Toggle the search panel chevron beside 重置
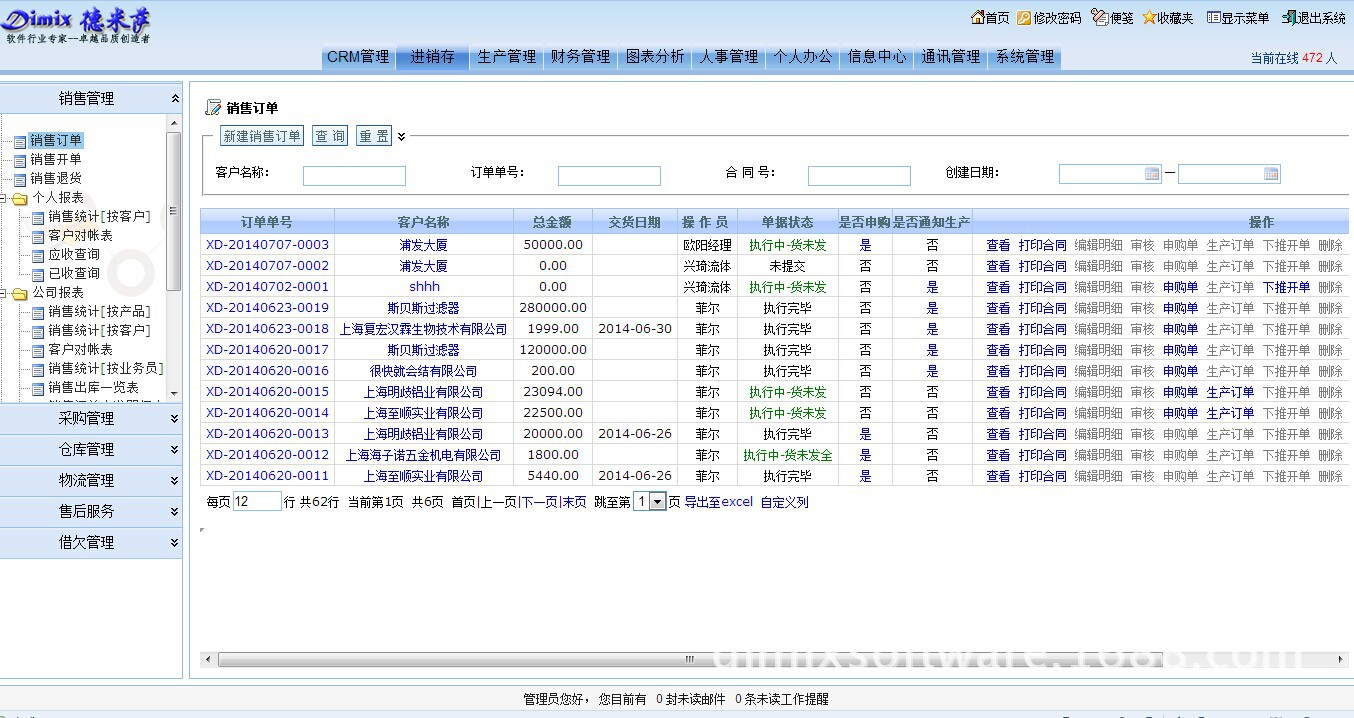Viewport: 1354px width, 718px height. (x=402, y=137)
